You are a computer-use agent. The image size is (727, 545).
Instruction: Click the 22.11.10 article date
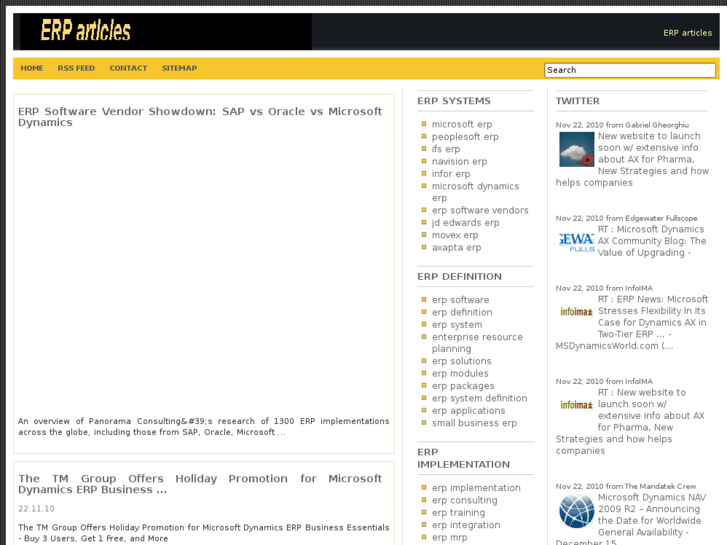tap(36, 509)
